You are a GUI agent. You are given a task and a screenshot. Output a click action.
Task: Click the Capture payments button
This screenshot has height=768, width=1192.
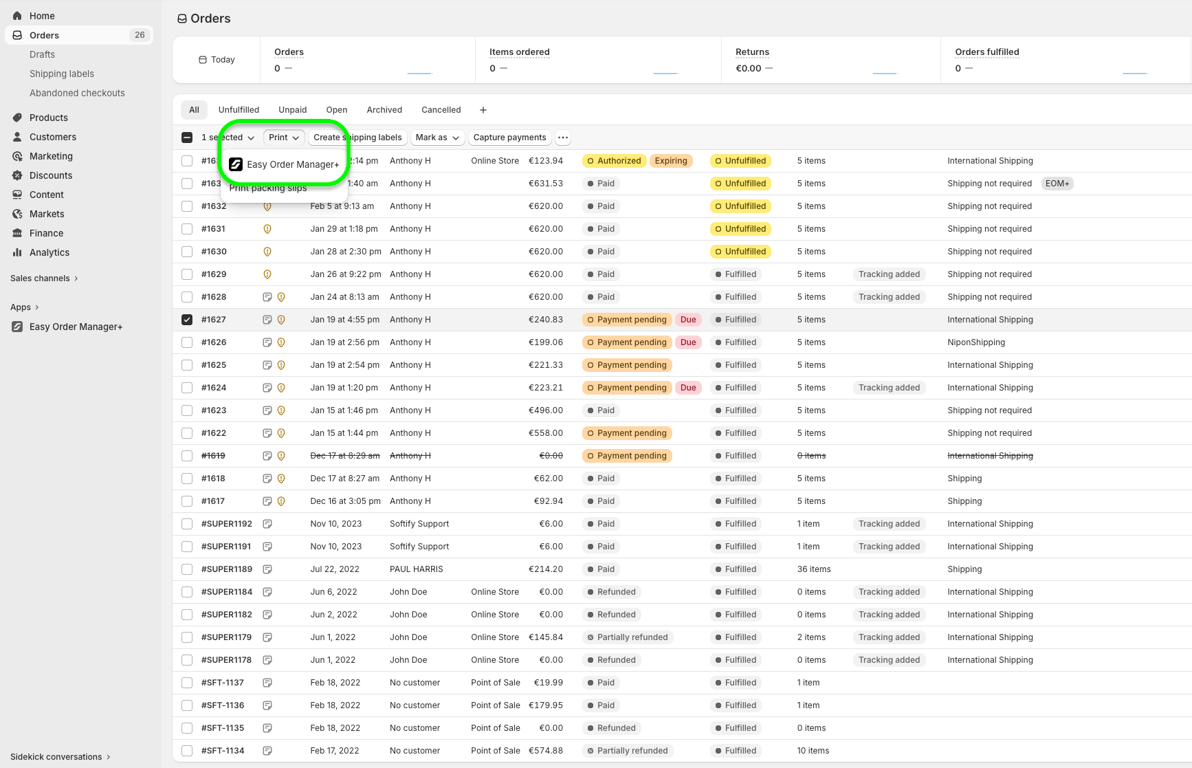(509, 138)
